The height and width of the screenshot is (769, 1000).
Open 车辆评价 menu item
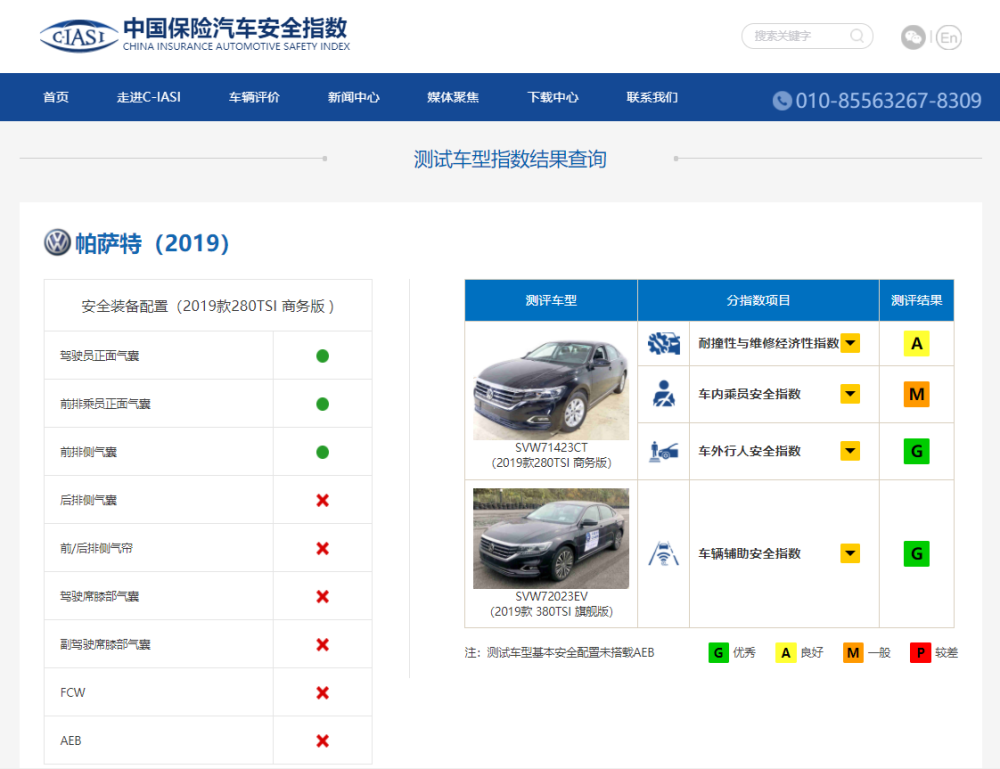click(x=254, y=97)
